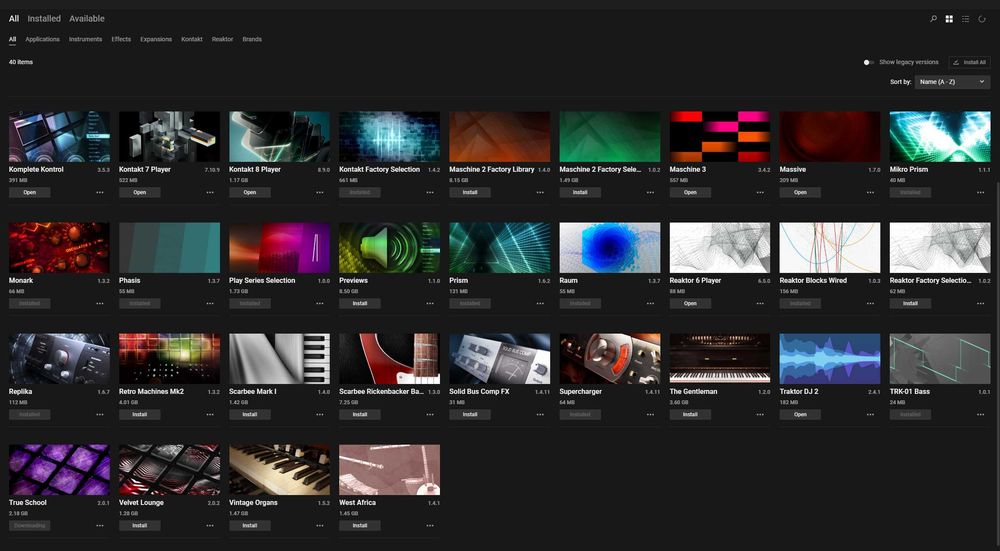The height and width of the screenshot is (551, 1000).
Task: Filter by Reaktor category
Action: [x=223, y=40]
